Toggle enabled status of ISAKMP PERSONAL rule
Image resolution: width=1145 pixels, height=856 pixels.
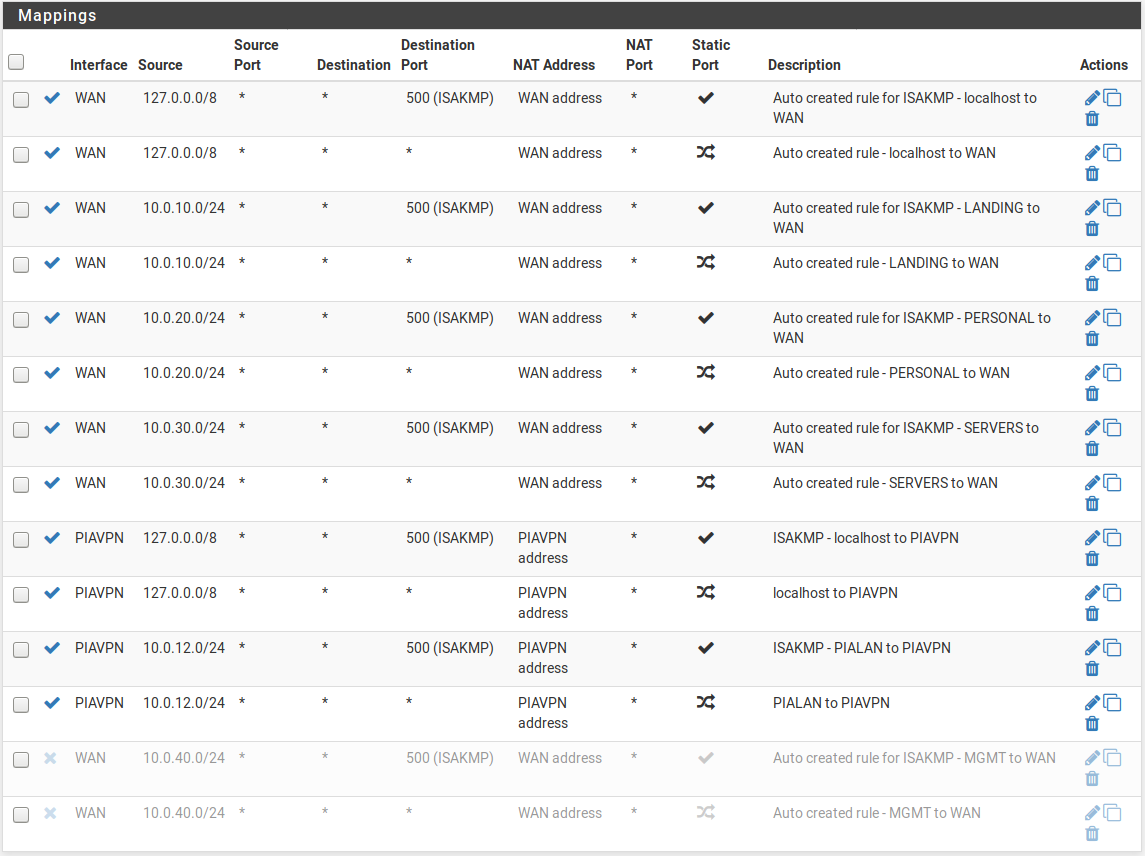52,318
